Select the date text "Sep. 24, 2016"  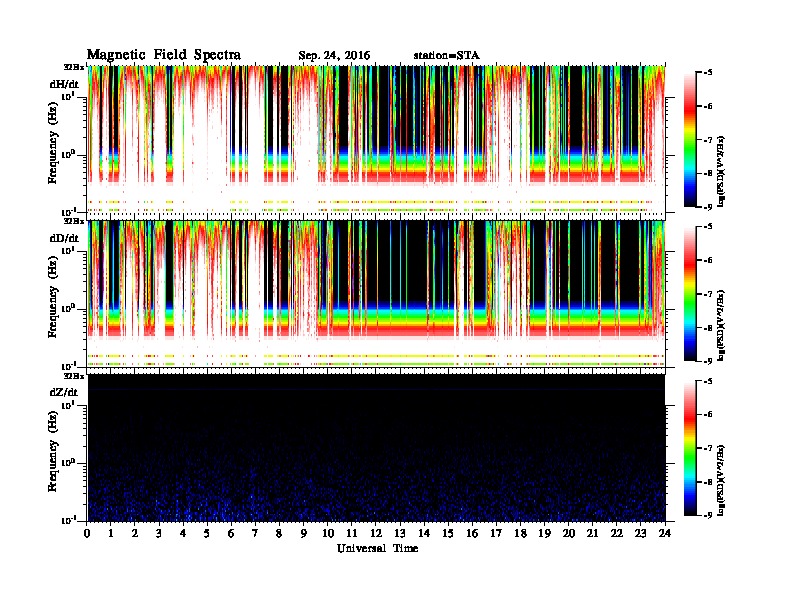[x=334, y=56]
